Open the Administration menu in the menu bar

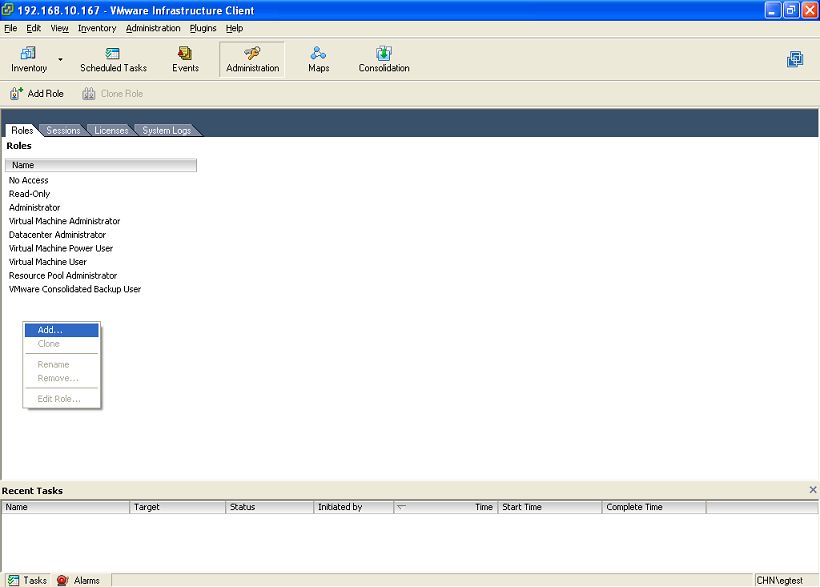click(x=153, y=28)
